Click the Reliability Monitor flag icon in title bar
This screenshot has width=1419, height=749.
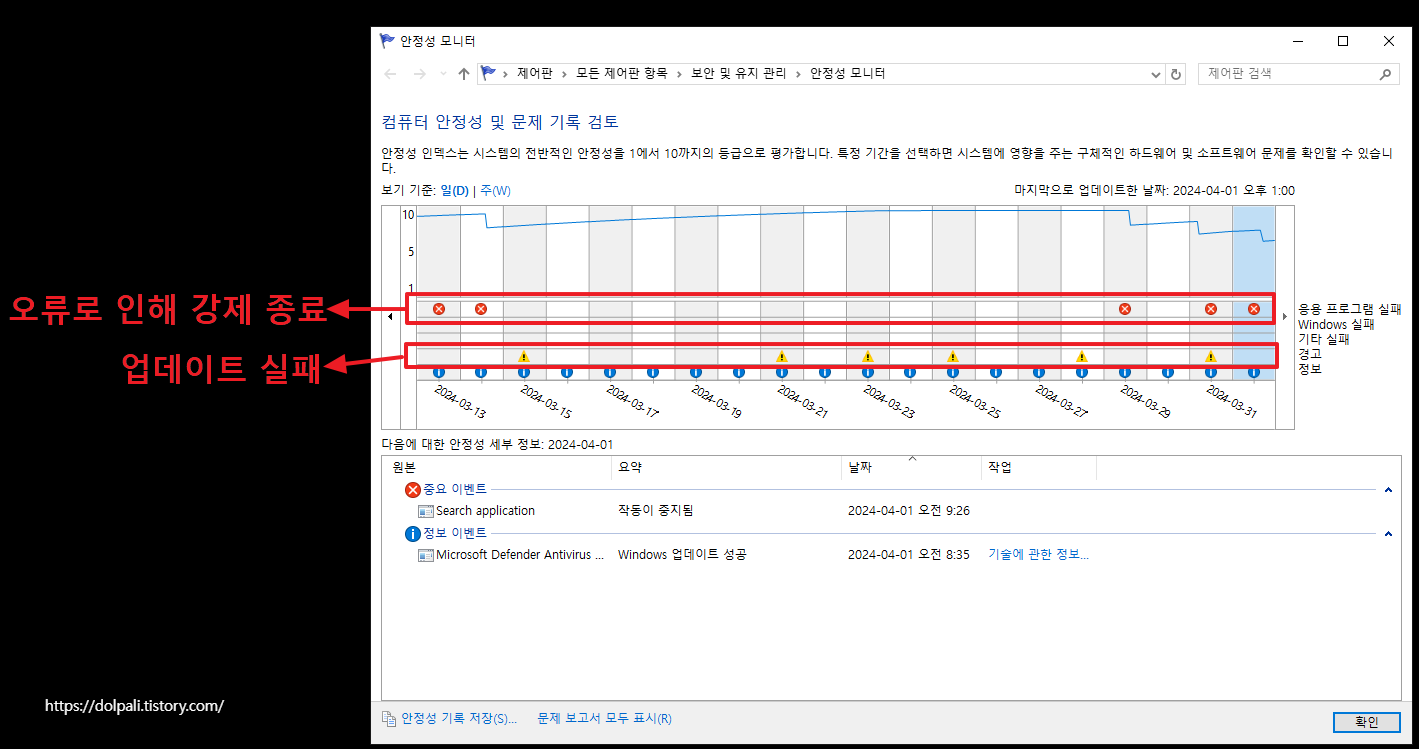click(386, 40)
